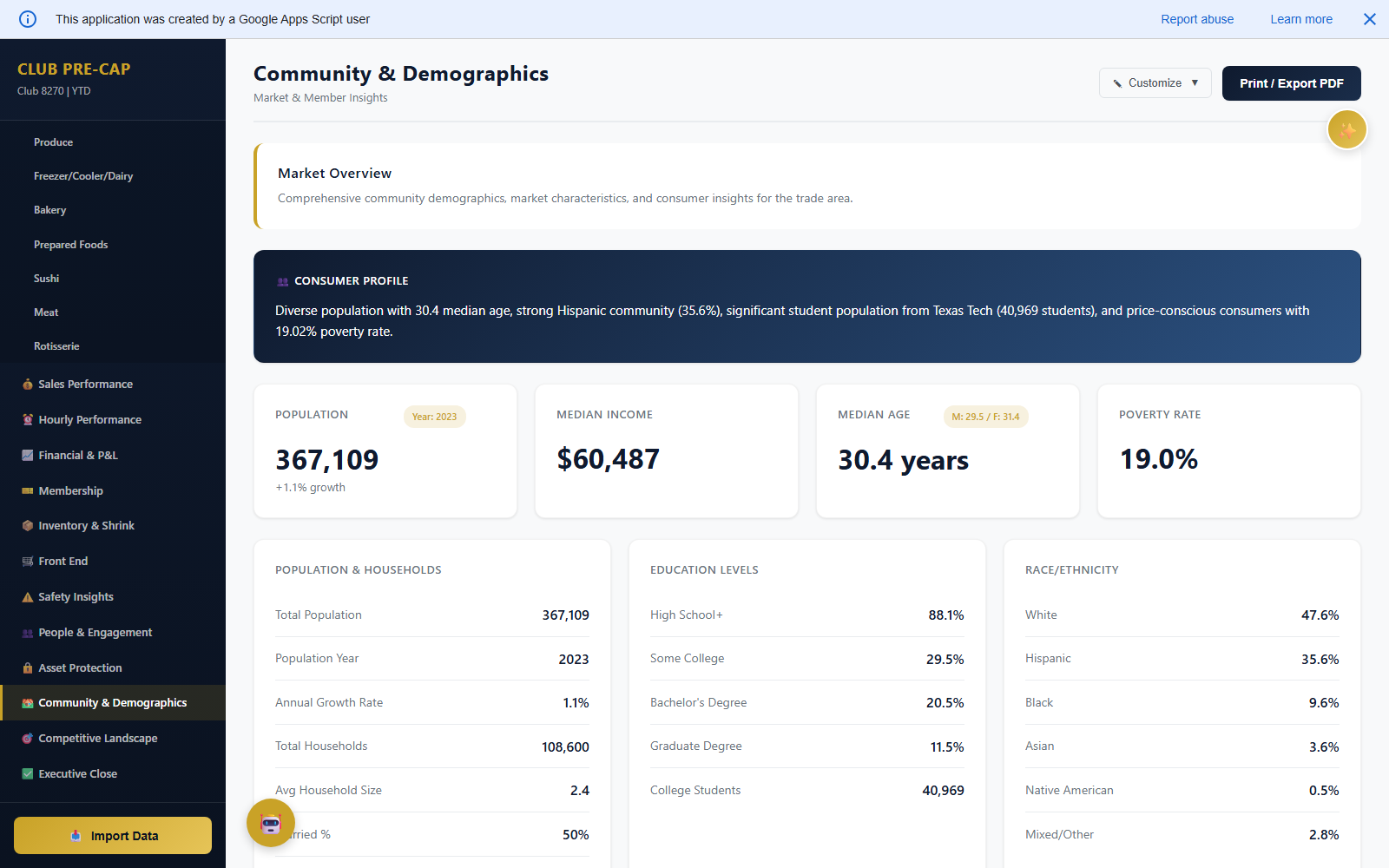Open the Report abuse link
This screenshot has height=868, width=1389.
click(x=1197, y=19)
